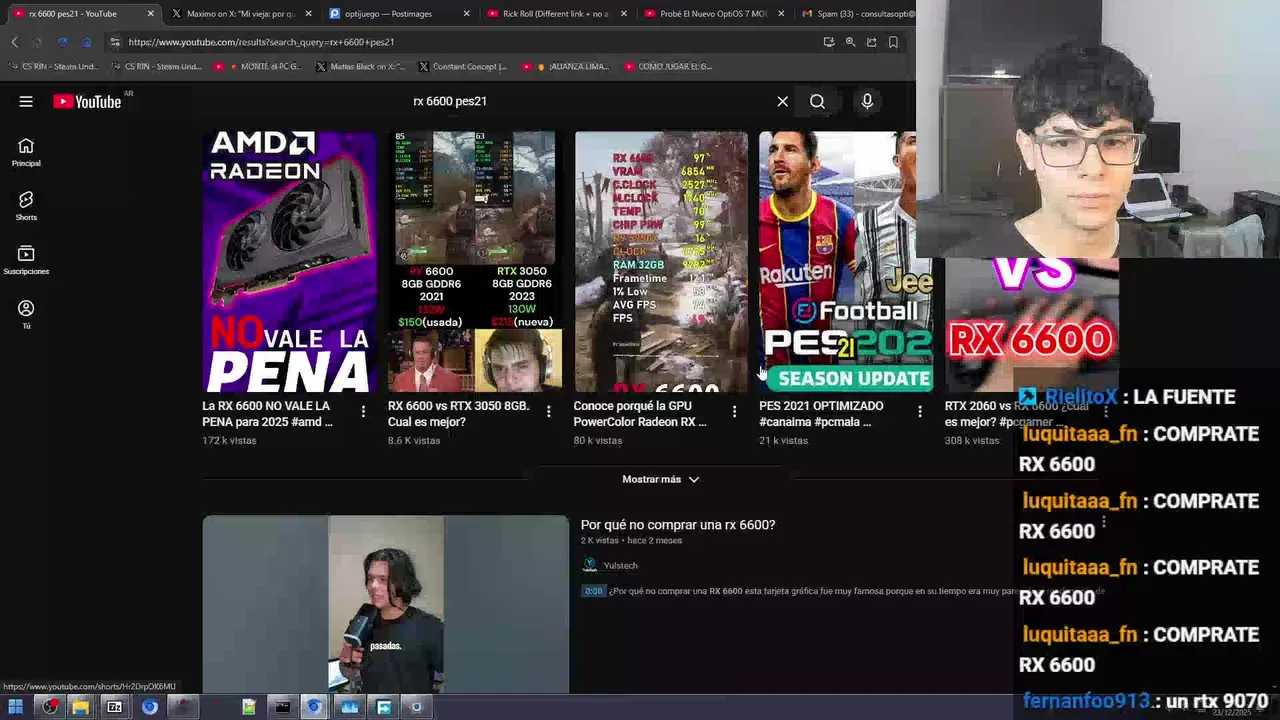The image size is (1280, 720).
Task: Open the YouTube hamburger guide menu
Action: [26, 101]
